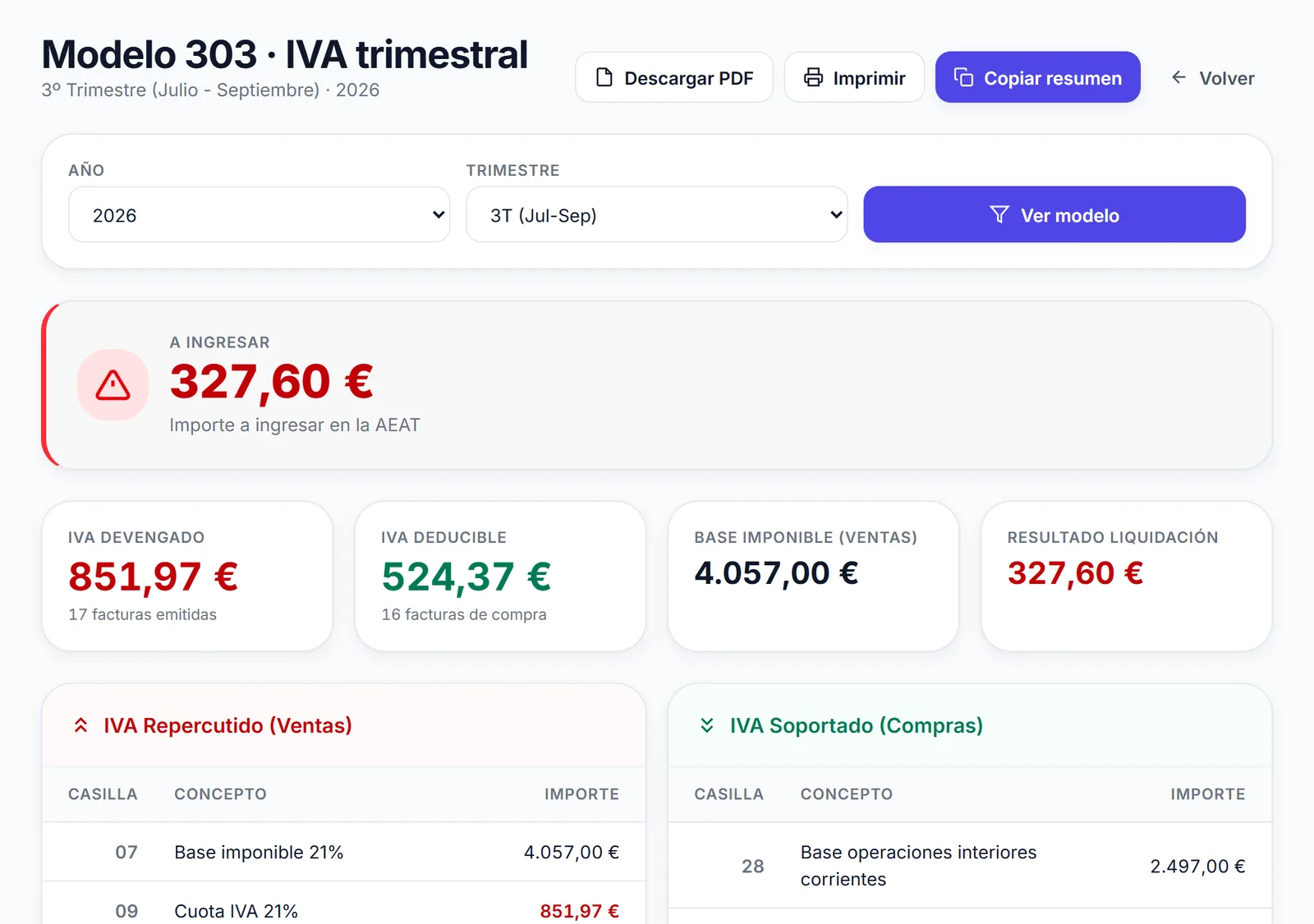Click the 3º Trimestre (Julio - Septiembre) · 2026 subtitle
Screen dimensions: 1314x924
coord(211,90)
